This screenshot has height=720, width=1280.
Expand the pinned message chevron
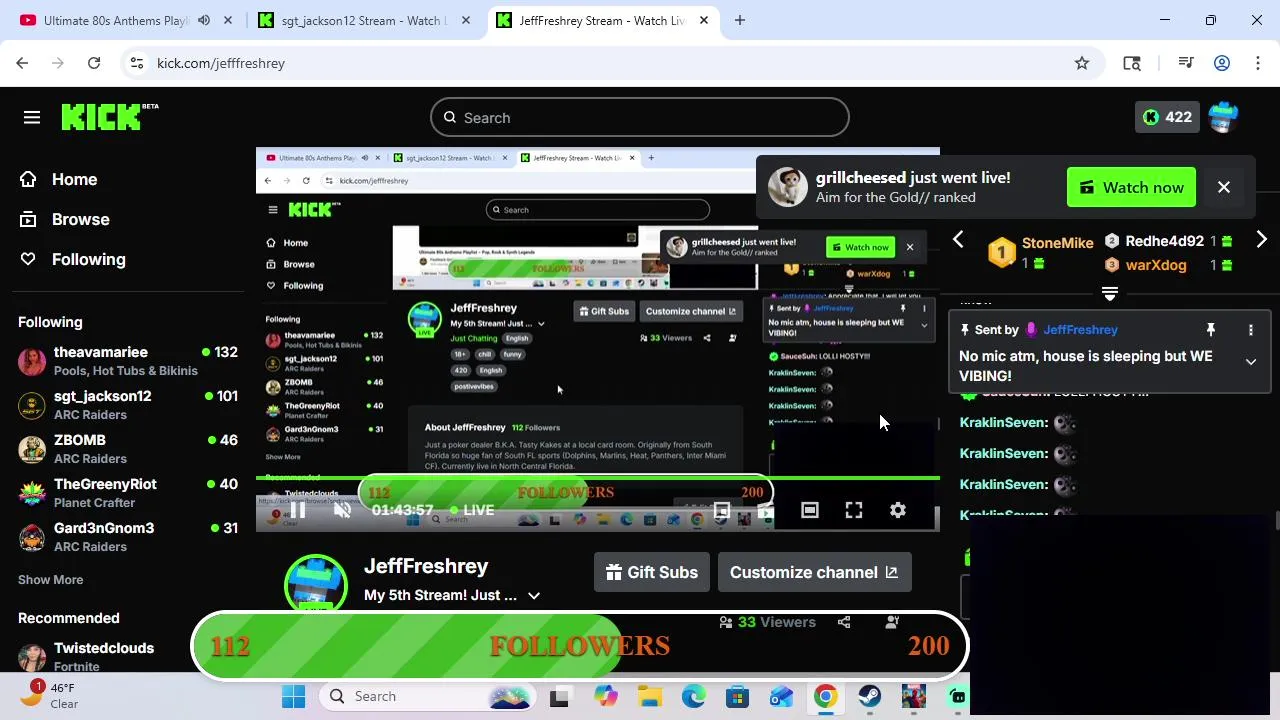1251,362
